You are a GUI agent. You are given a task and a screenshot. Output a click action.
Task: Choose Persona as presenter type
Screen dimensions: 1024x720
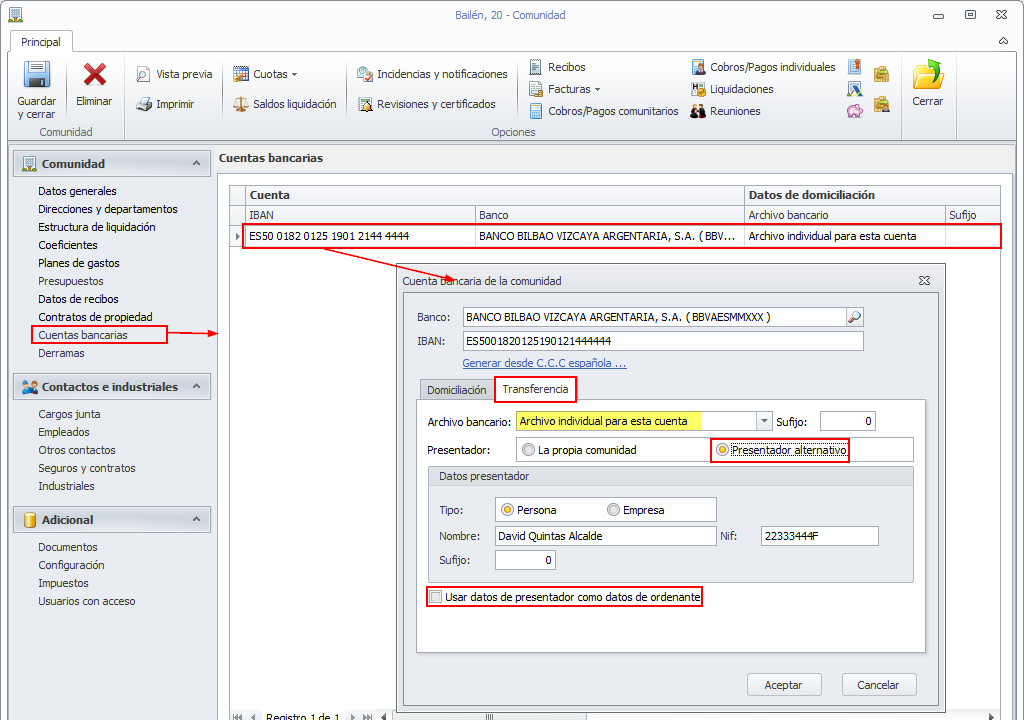[507, 510]
